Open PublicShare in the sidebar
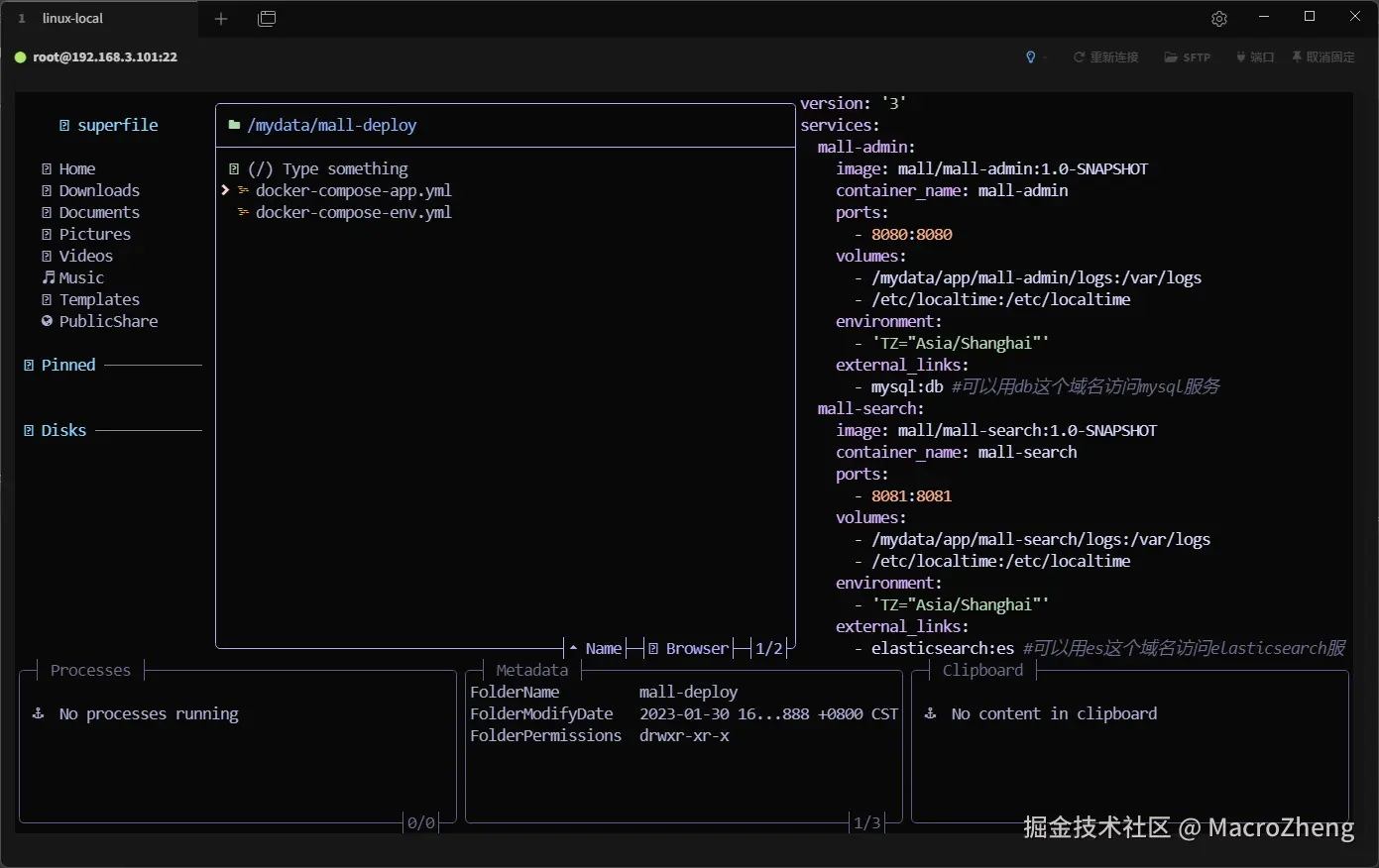This screenshot has height=868, width=1379. (108, 321)
